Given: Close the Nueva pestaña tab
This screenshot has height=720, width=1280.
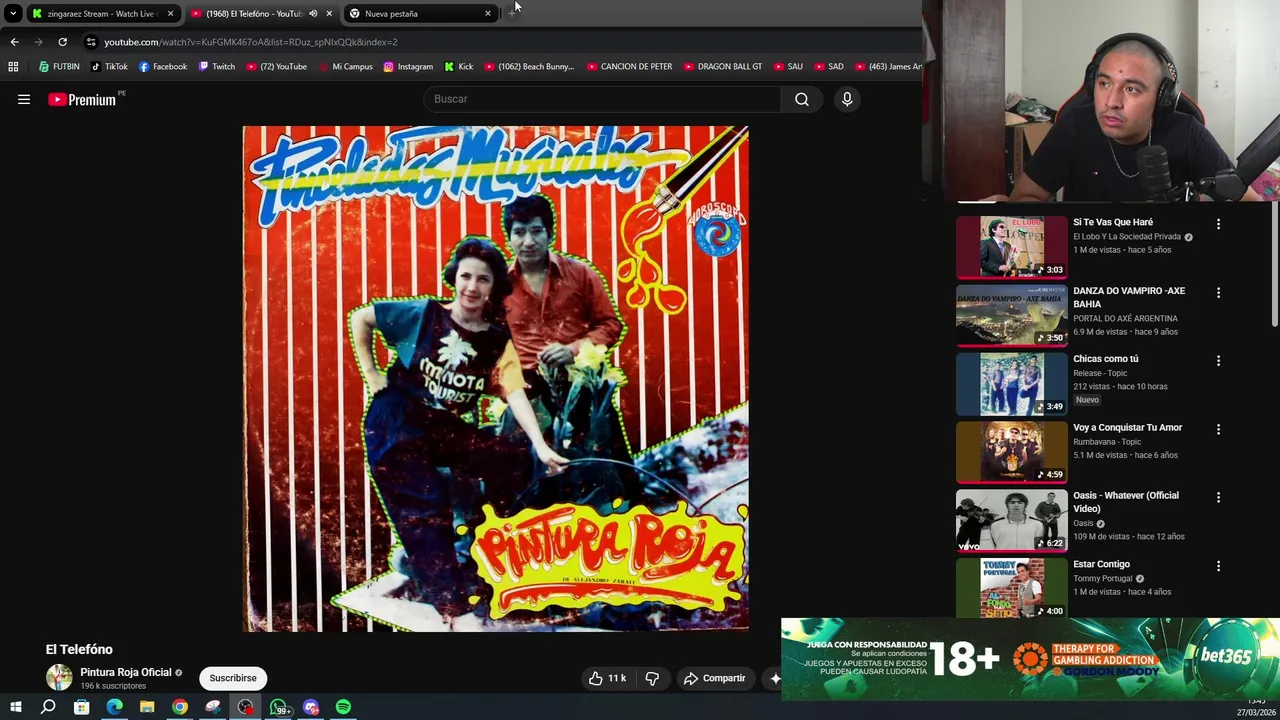Looking at the screenshot, I should coord(488,14).
